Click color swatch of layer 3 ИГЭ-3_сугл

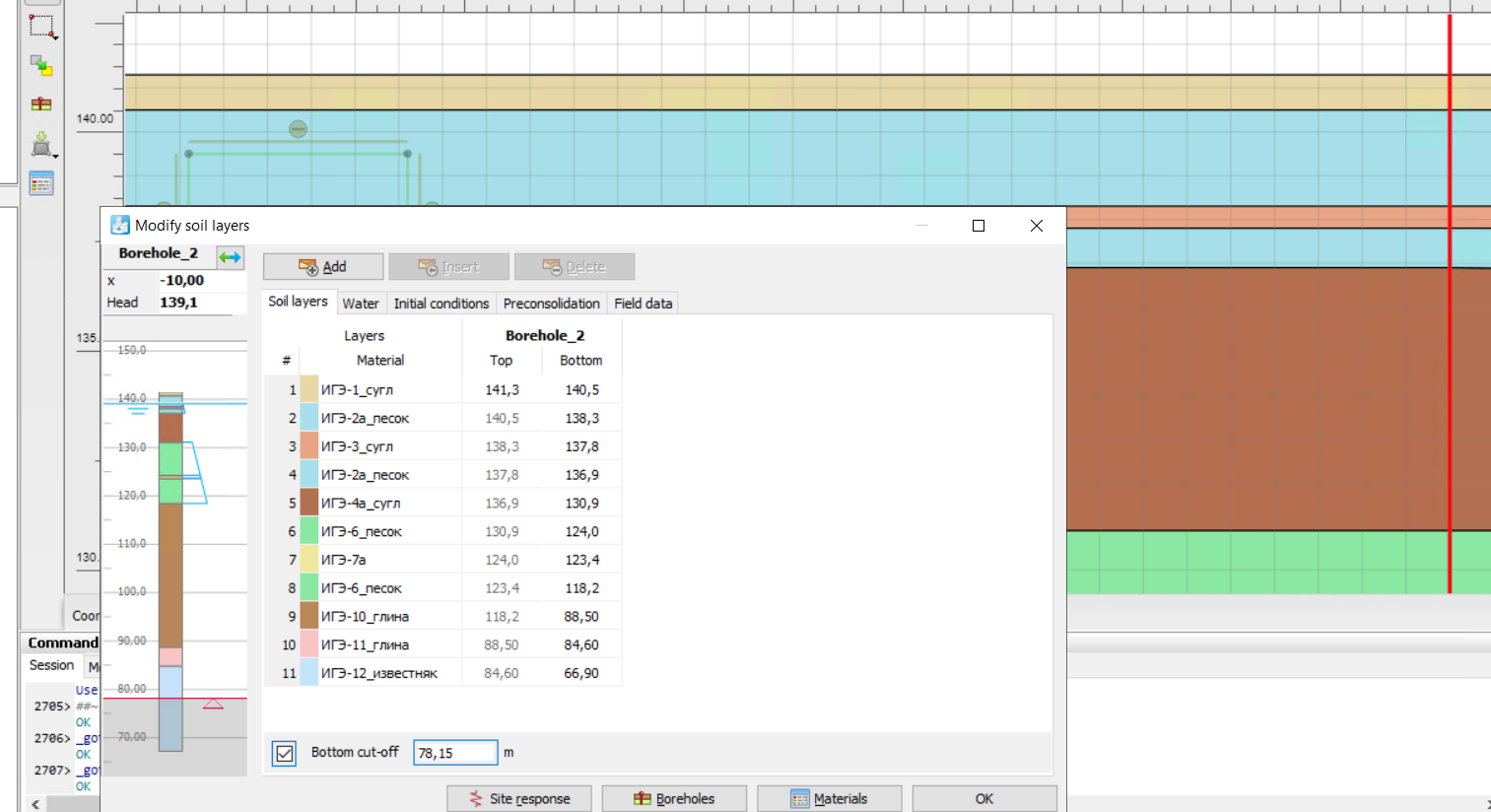coord(308,446)
